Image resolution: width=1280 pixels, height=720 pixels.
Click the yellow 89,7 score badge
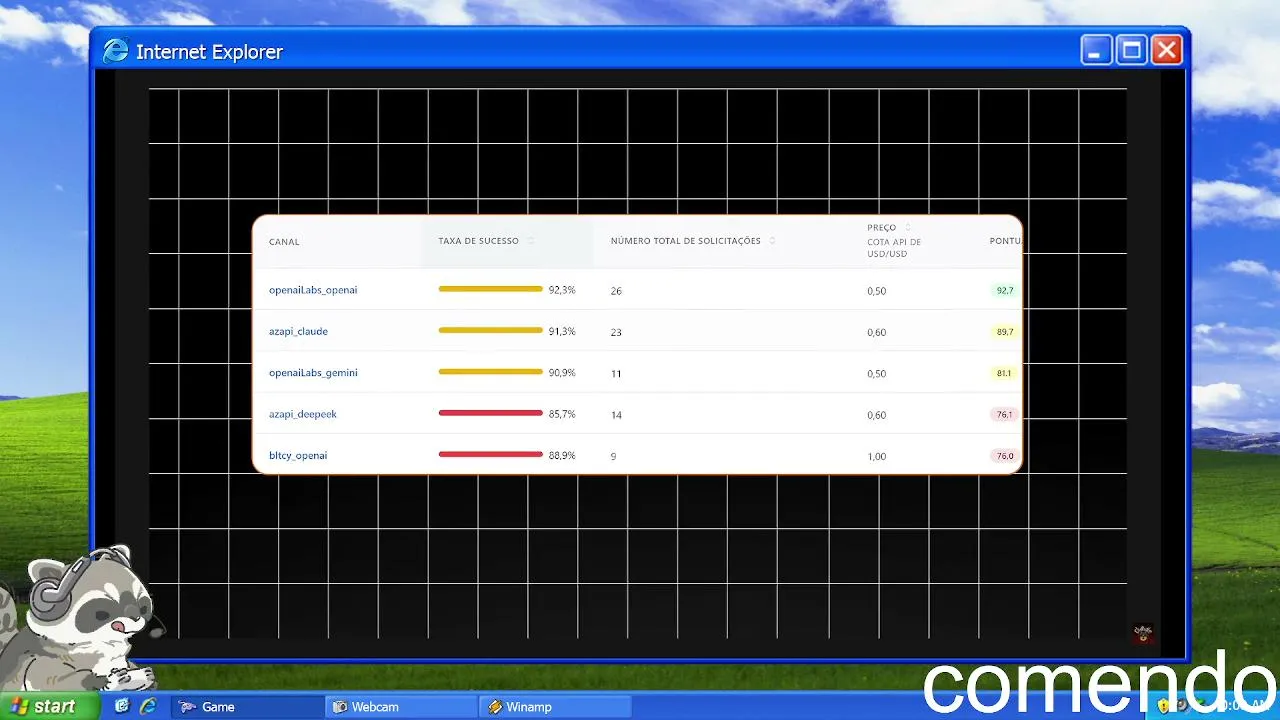point(1004,332)
